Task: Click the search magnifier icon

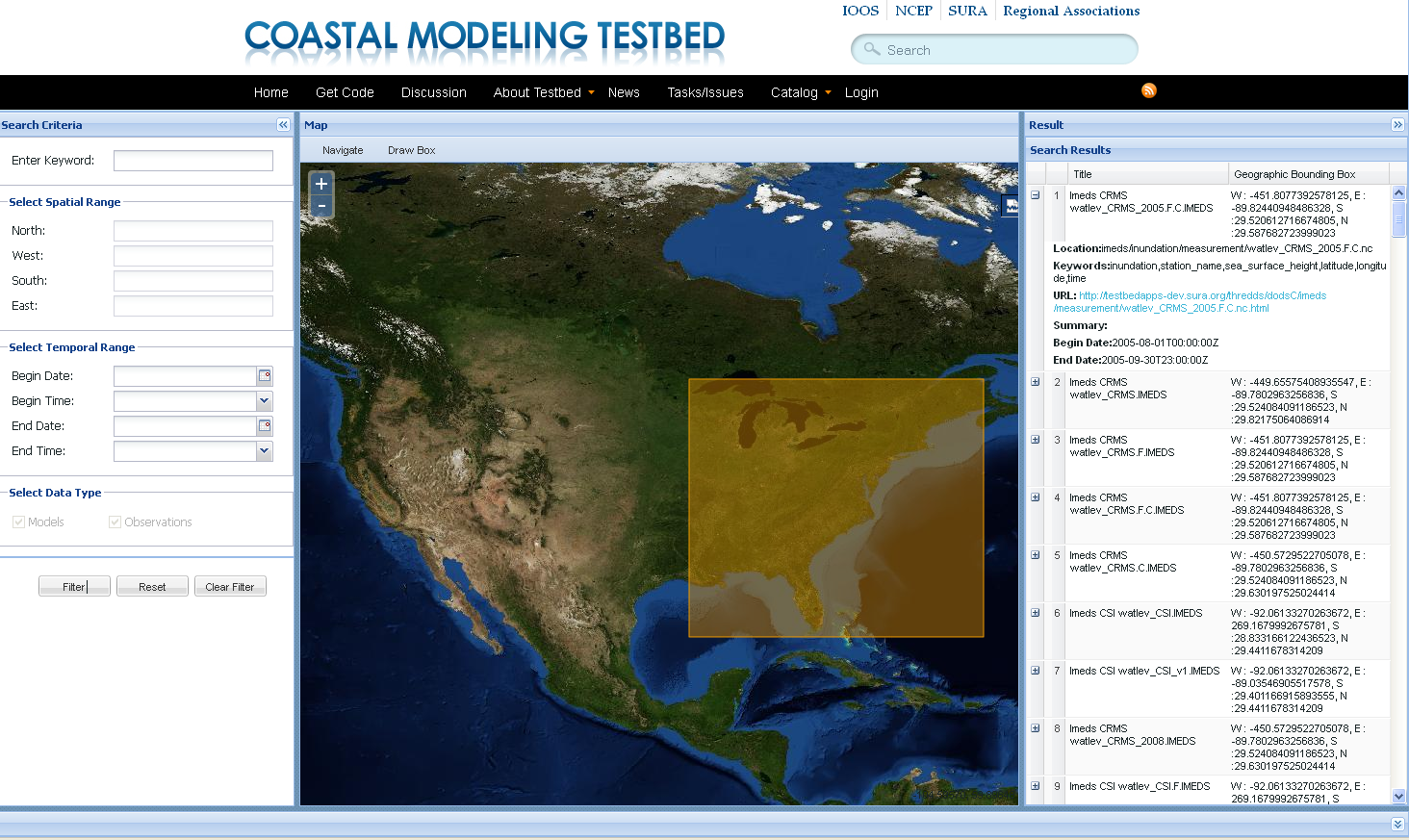Action: pos(872,49)
